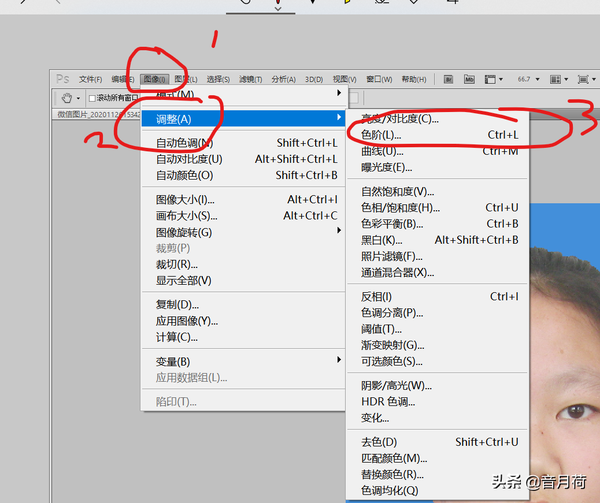Click the portrait photo on the canvas
Viewport: 600px width, 503px height.
(x=565, y=352)
